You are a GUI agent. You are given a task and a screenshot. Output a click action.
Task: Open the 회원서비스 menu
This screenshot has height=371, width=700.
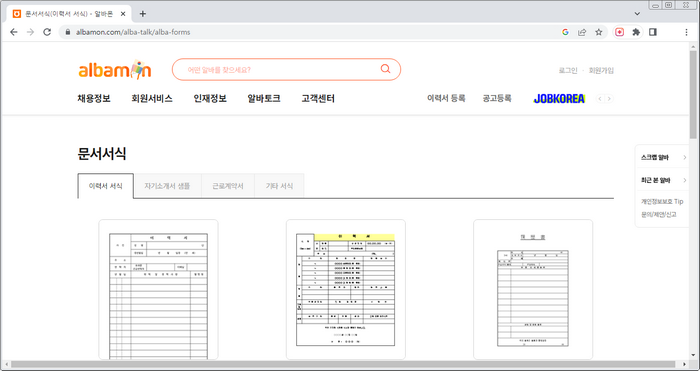[x=152, y=99]
